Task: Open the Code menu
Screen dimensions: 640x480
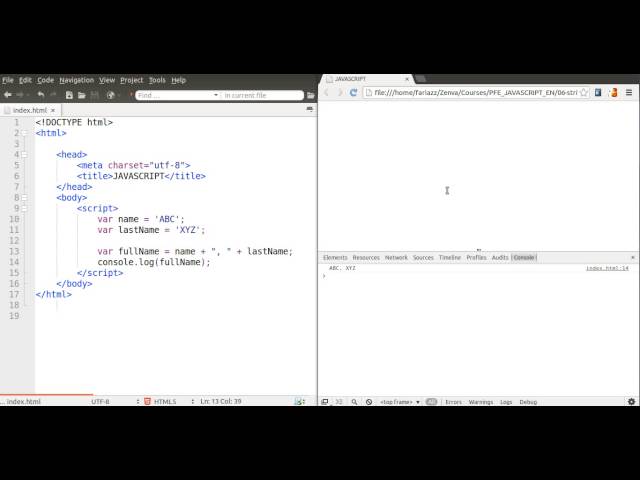Action: [45, 80]
